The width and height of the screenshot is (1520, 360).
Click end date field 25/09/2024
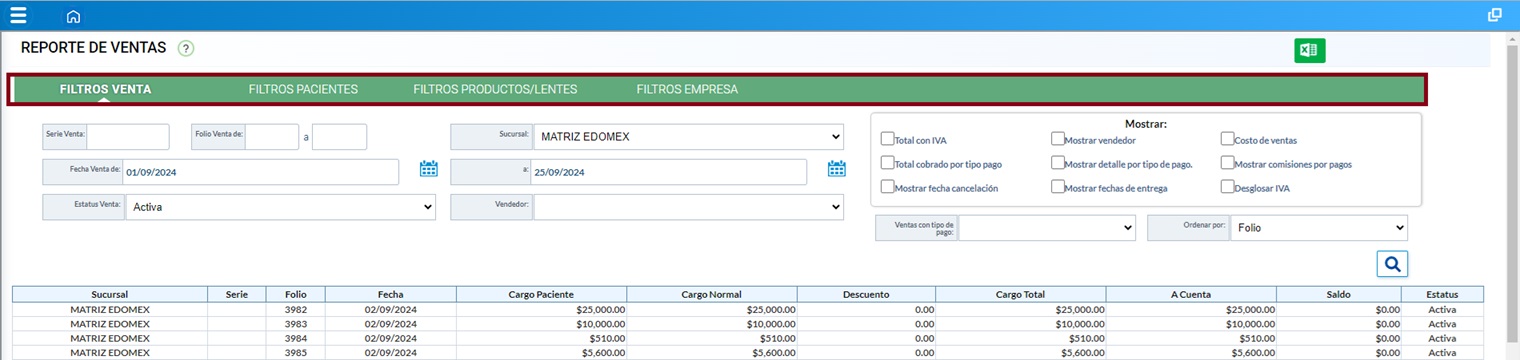click(668, 172)
